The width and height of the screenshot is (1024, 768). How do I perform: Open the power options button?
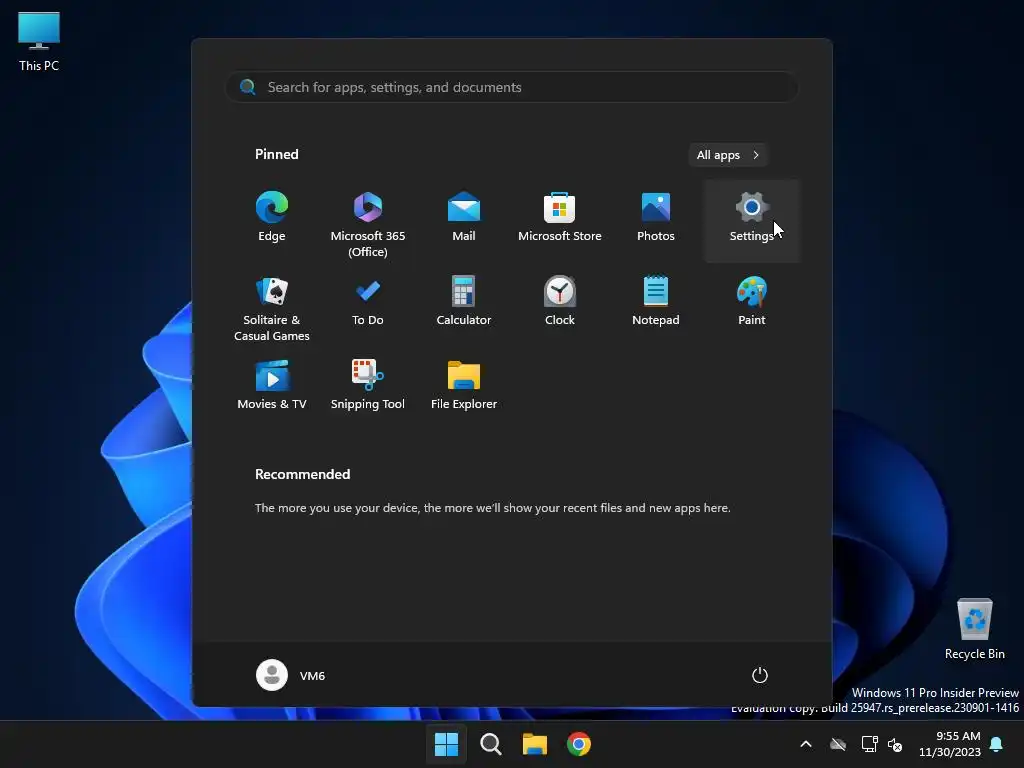(760, 675)
